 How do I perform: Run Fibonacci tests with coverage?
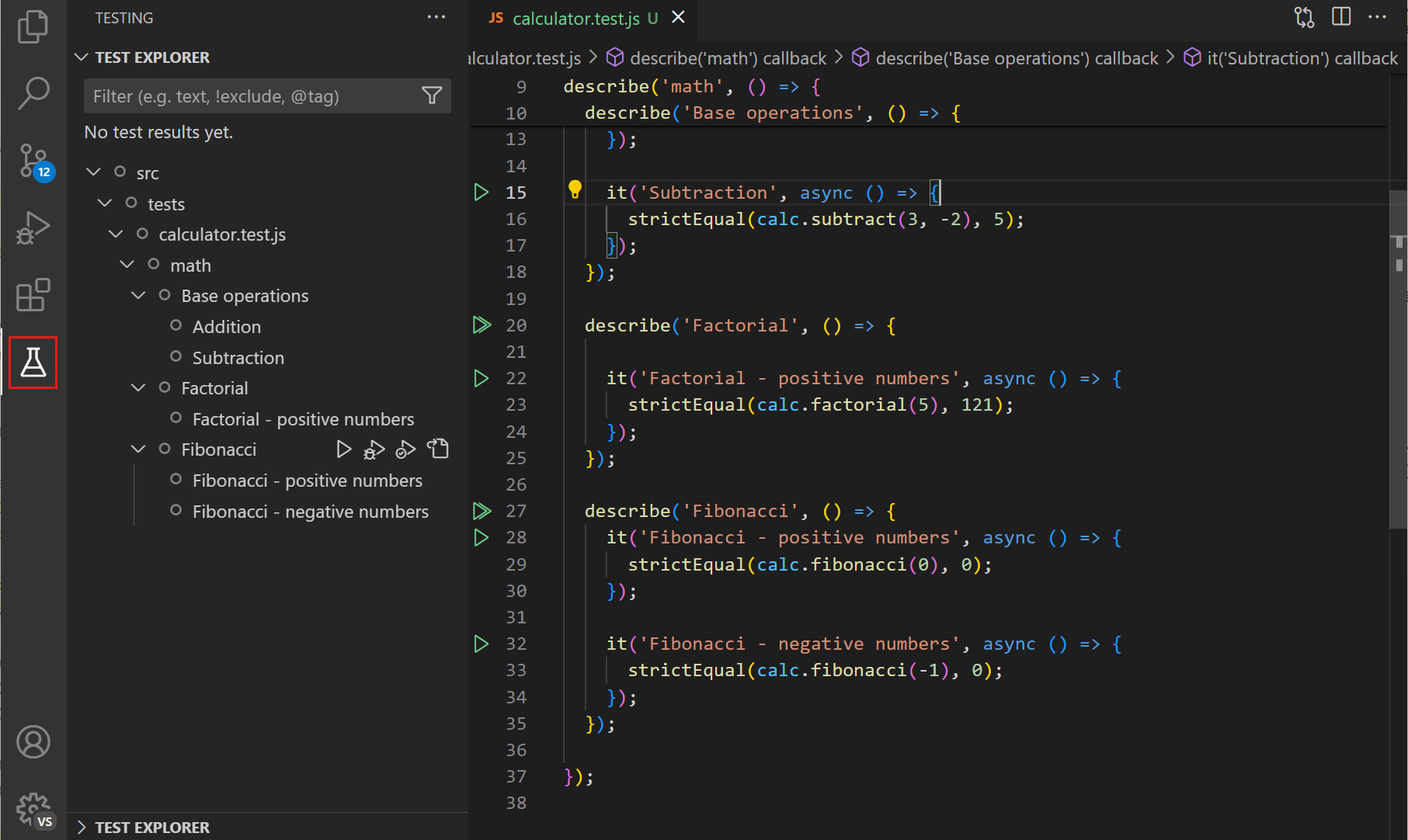click(405, 449)
